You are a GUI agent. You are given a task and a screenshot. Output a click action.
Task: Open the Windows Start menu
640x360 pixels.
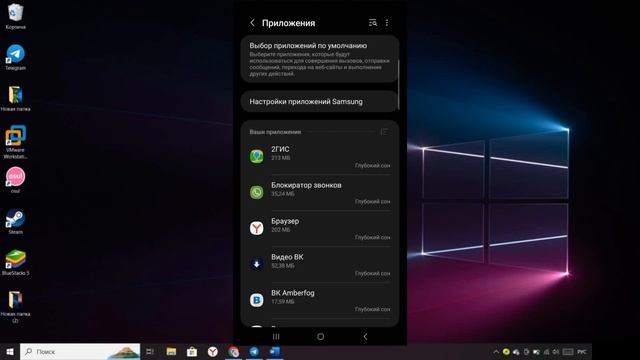tap(10, 351)
